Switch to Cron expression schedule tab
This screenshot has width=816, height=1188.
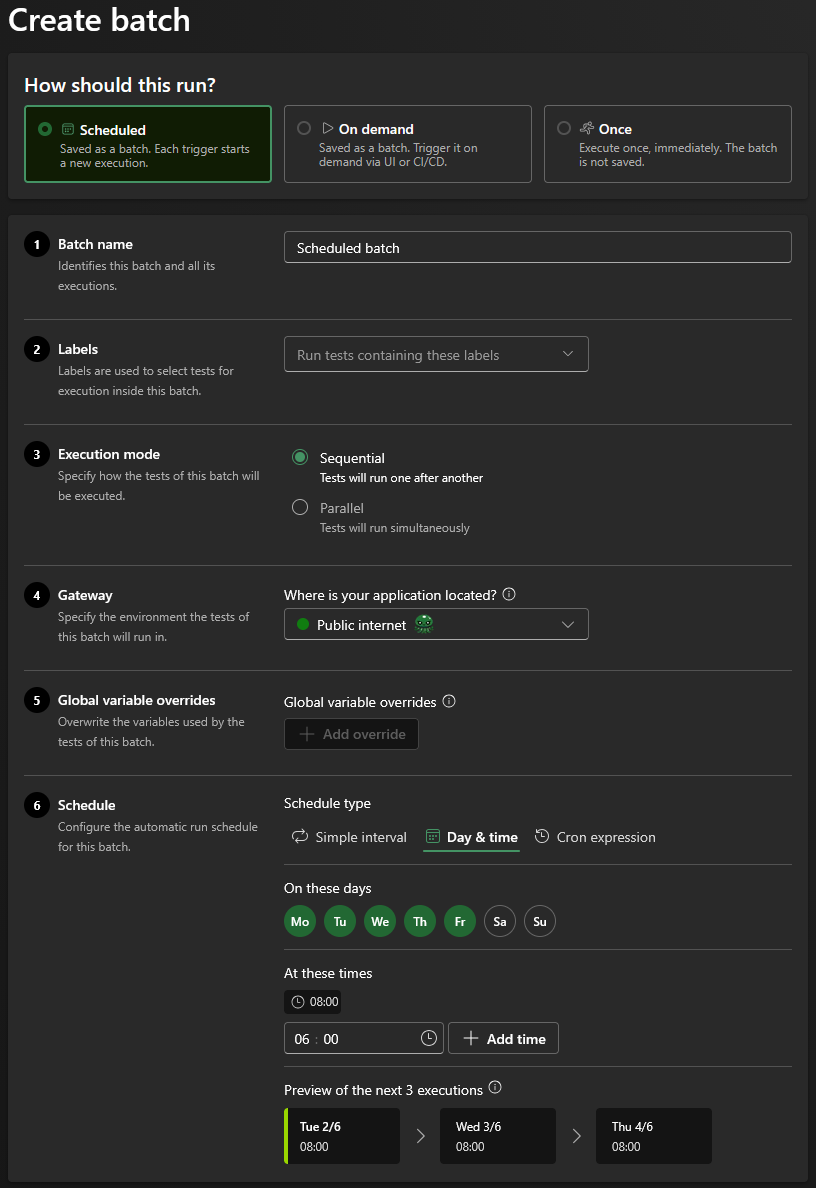tap(595, 836)
